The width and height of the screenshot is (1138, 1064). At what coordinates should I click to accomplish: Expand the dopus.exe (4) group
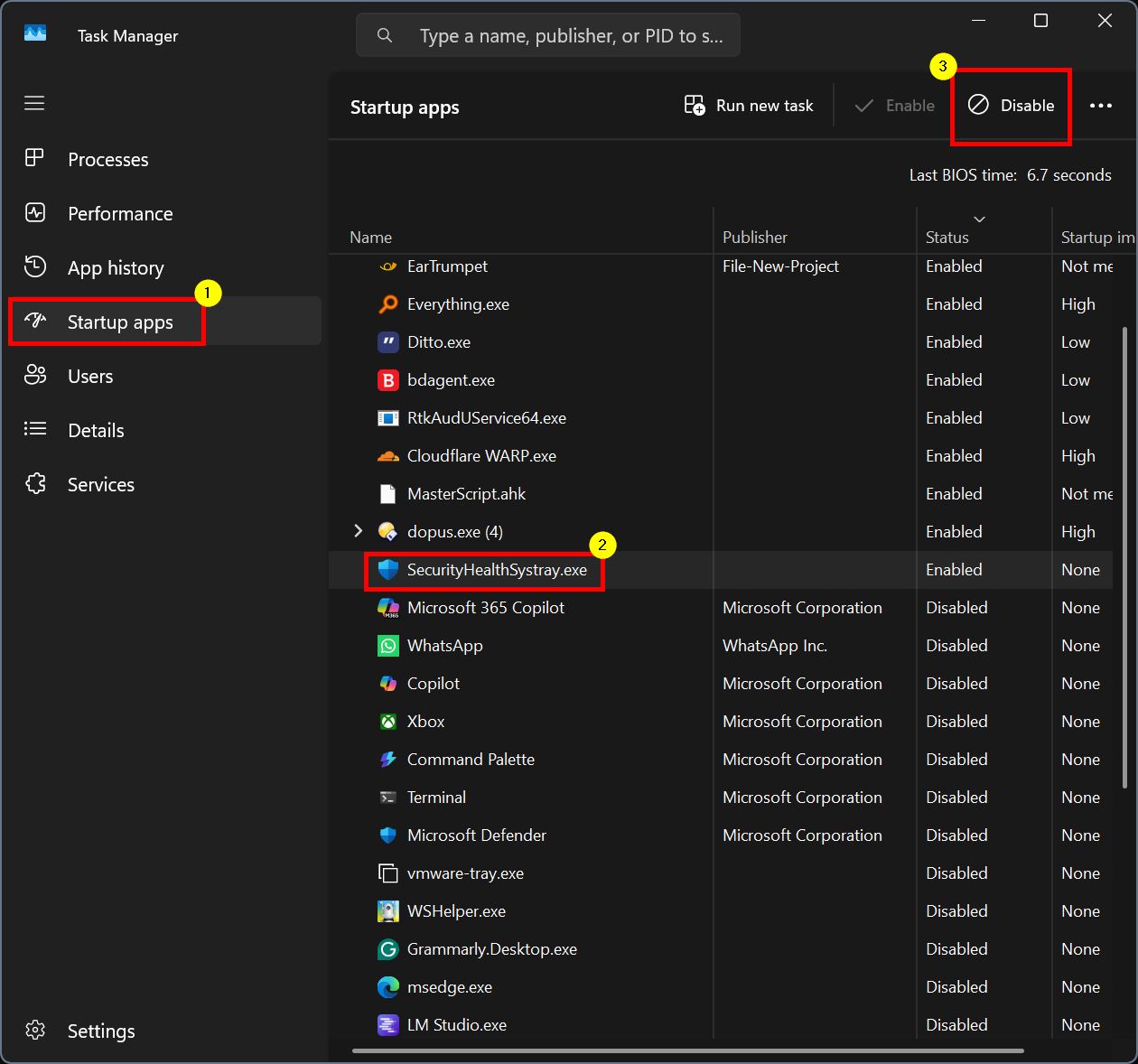coord(358,531)
